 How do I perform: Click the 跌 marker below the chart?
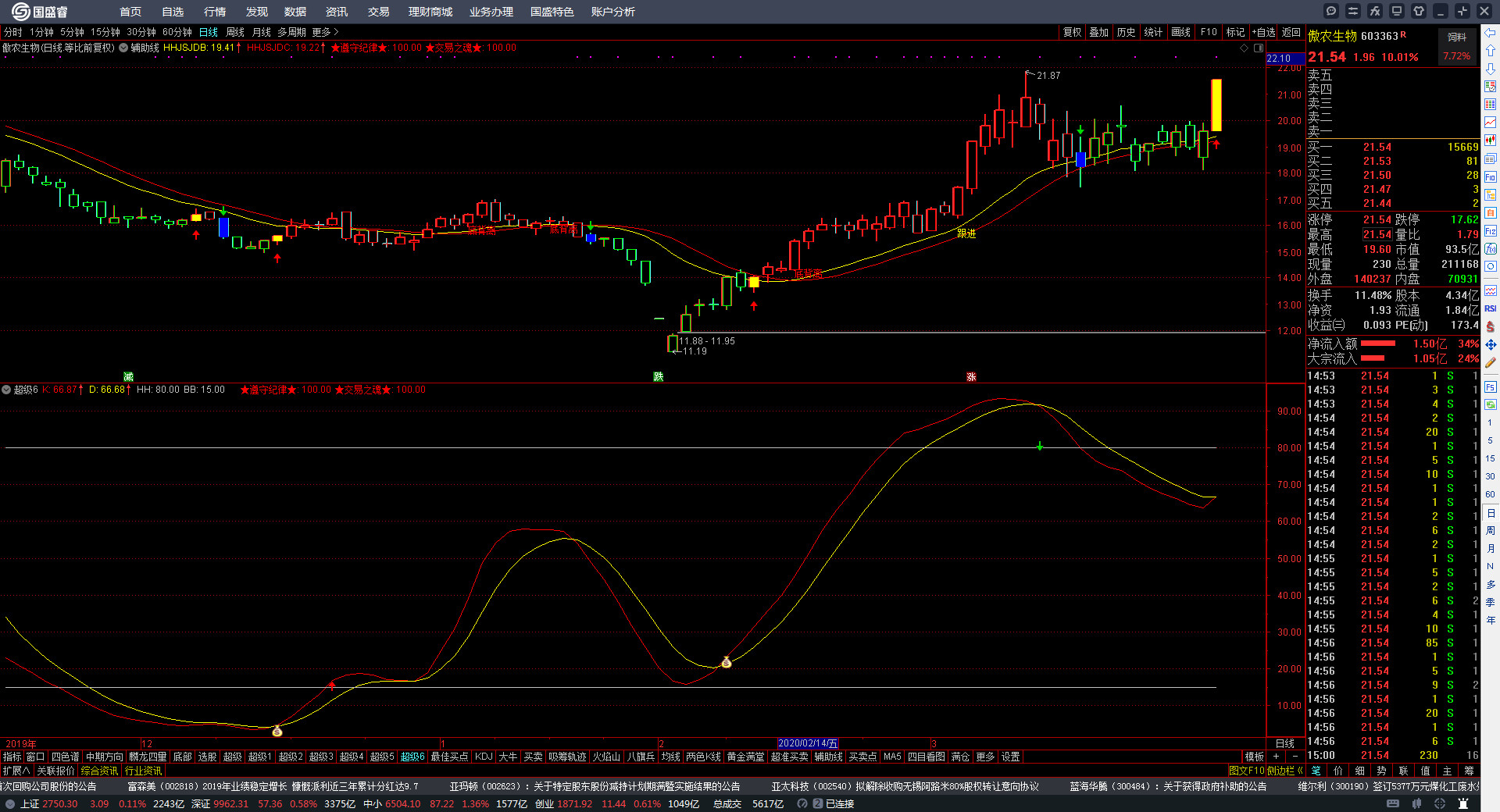tap(659, 376)
